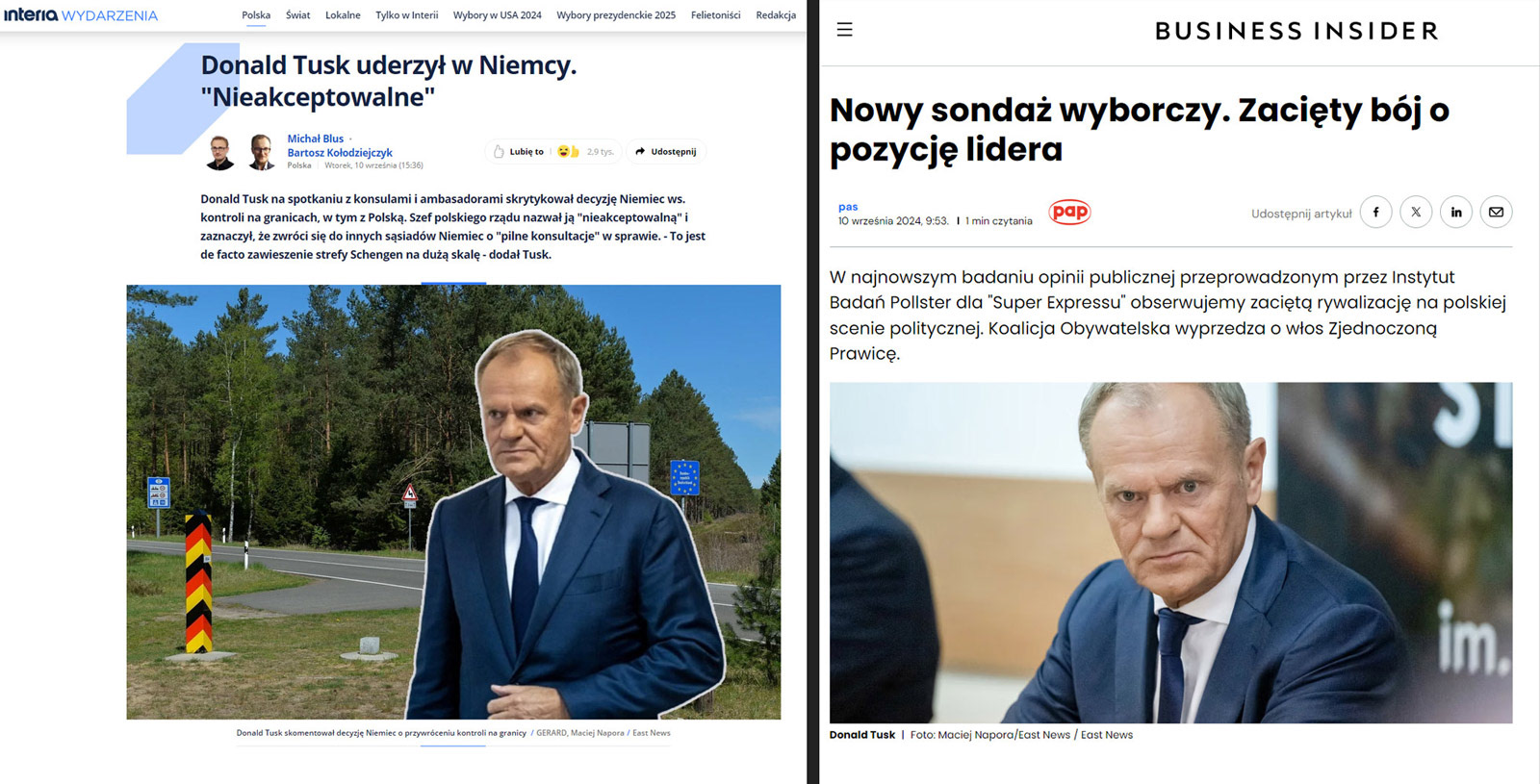Open author Michał Blus profile link
This screenshot has width=1540, height=784.
click(x=315, y=139)
